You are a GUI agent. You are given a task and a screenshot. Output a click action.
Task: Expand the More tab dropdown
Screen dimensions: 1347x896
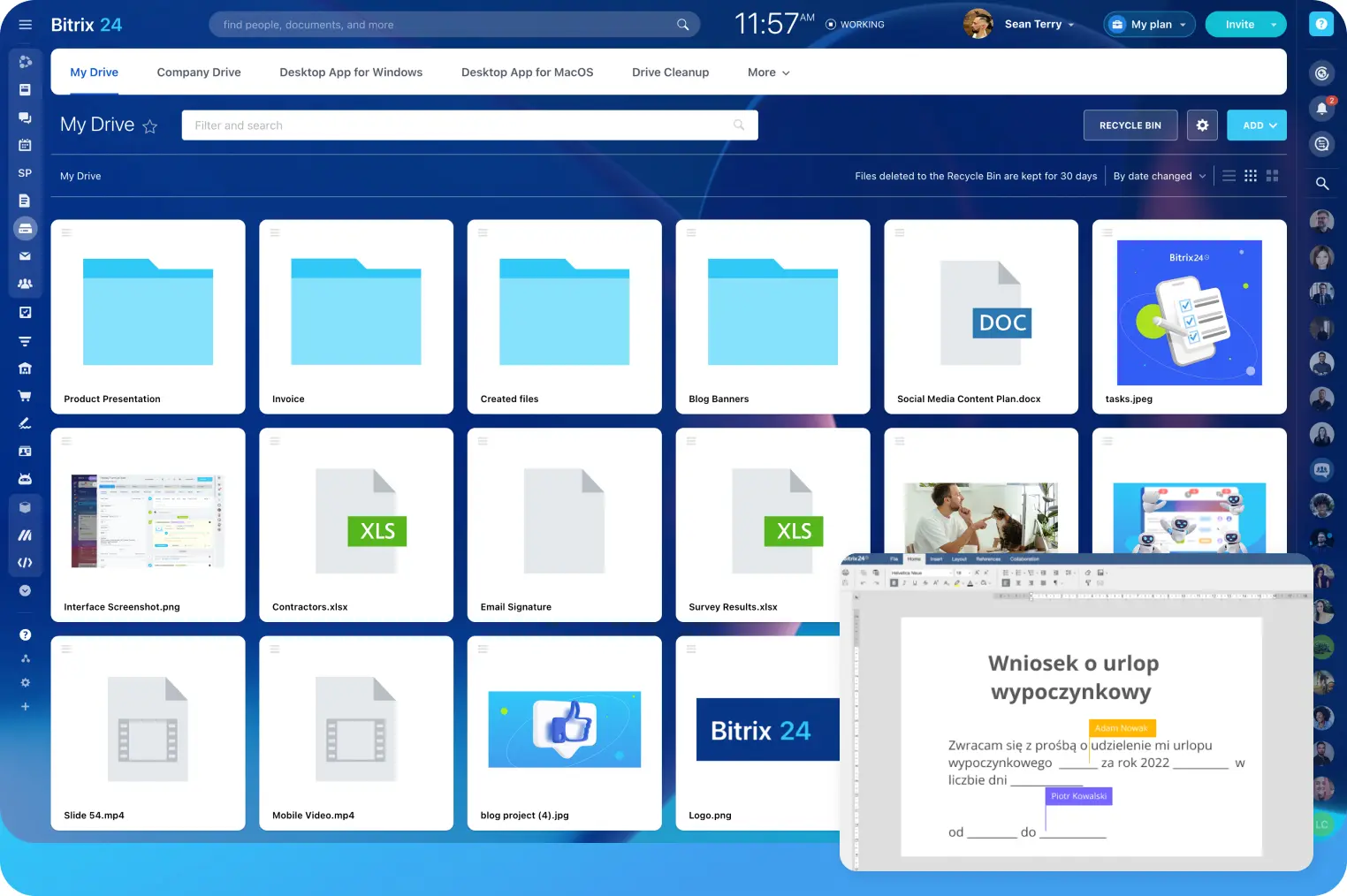click(x=767, y=72)
